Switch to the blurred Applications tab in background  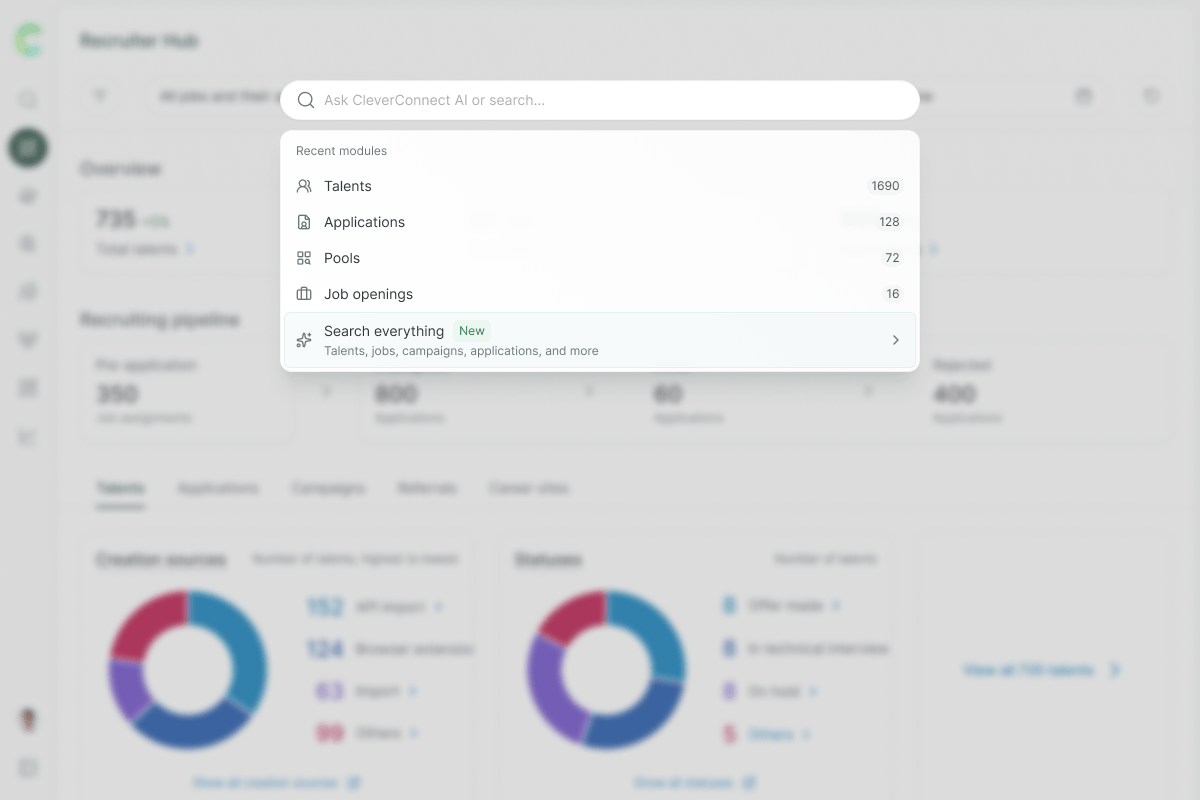click(218, 488)
